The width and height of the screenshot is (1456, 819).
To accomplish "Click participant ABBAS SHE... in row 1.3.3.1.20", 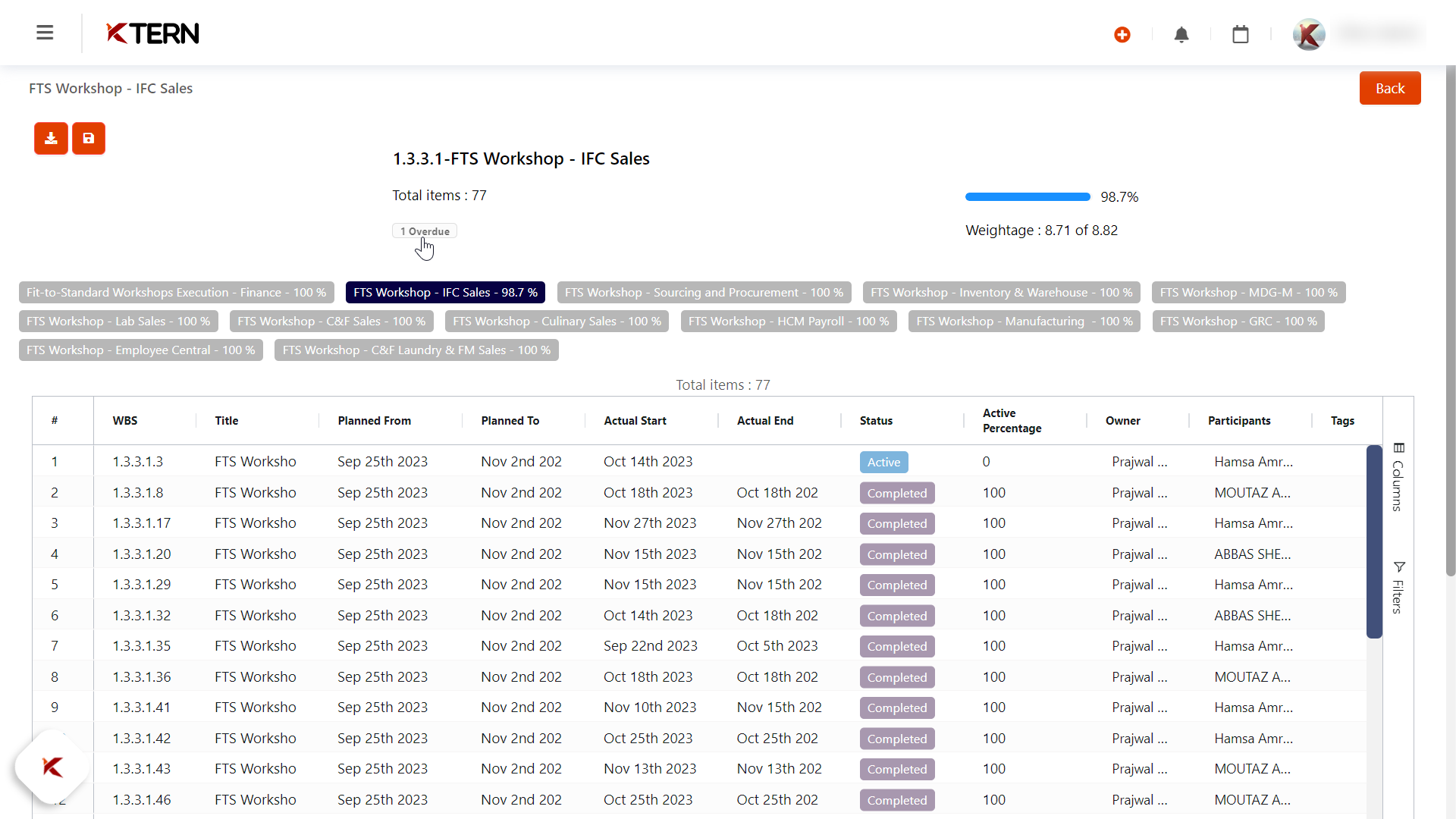I will (1253, 554).
